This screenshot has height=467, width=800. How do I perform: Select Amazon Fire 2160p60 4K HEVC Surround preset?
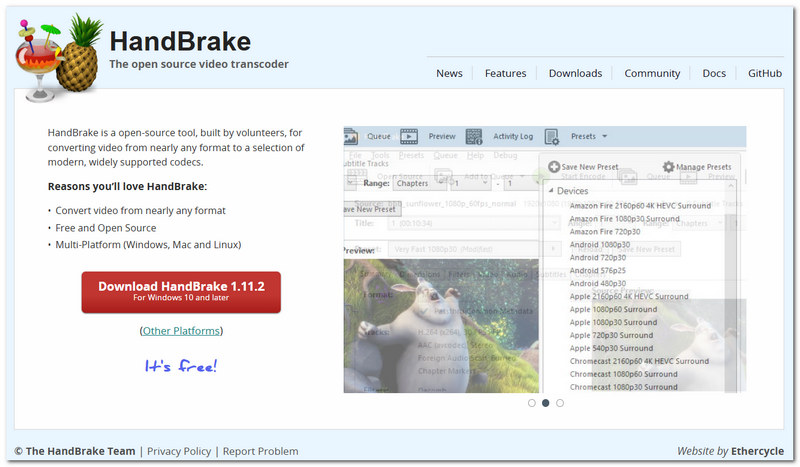coord(640,206)
